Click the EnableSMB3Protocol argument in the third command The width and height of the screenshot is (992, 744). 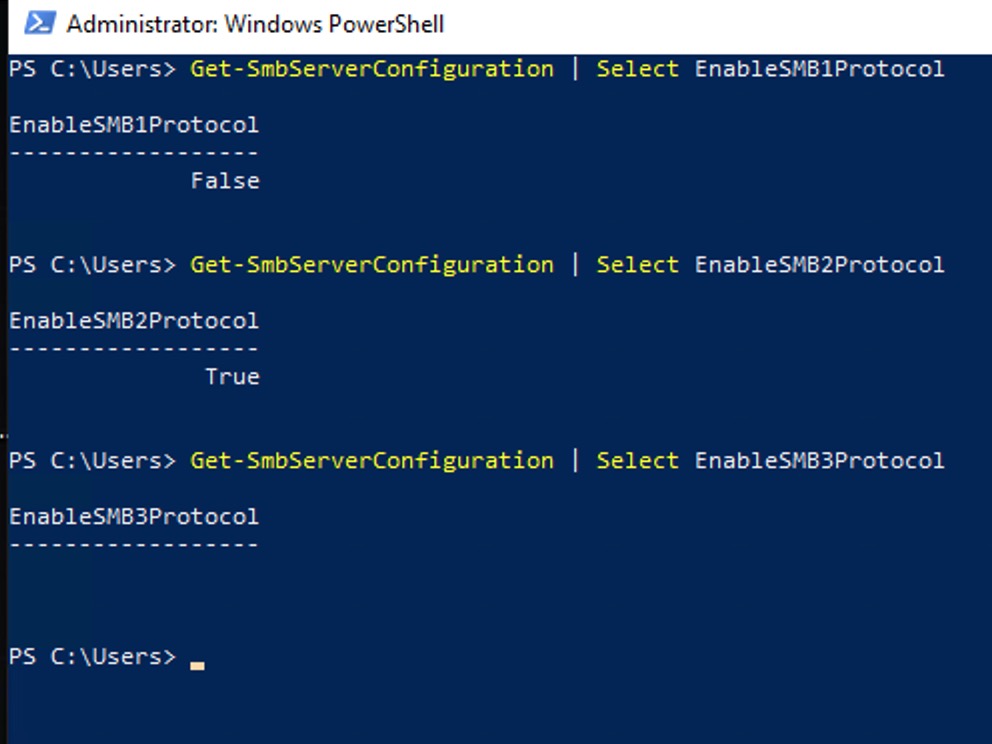coord(819,461)
